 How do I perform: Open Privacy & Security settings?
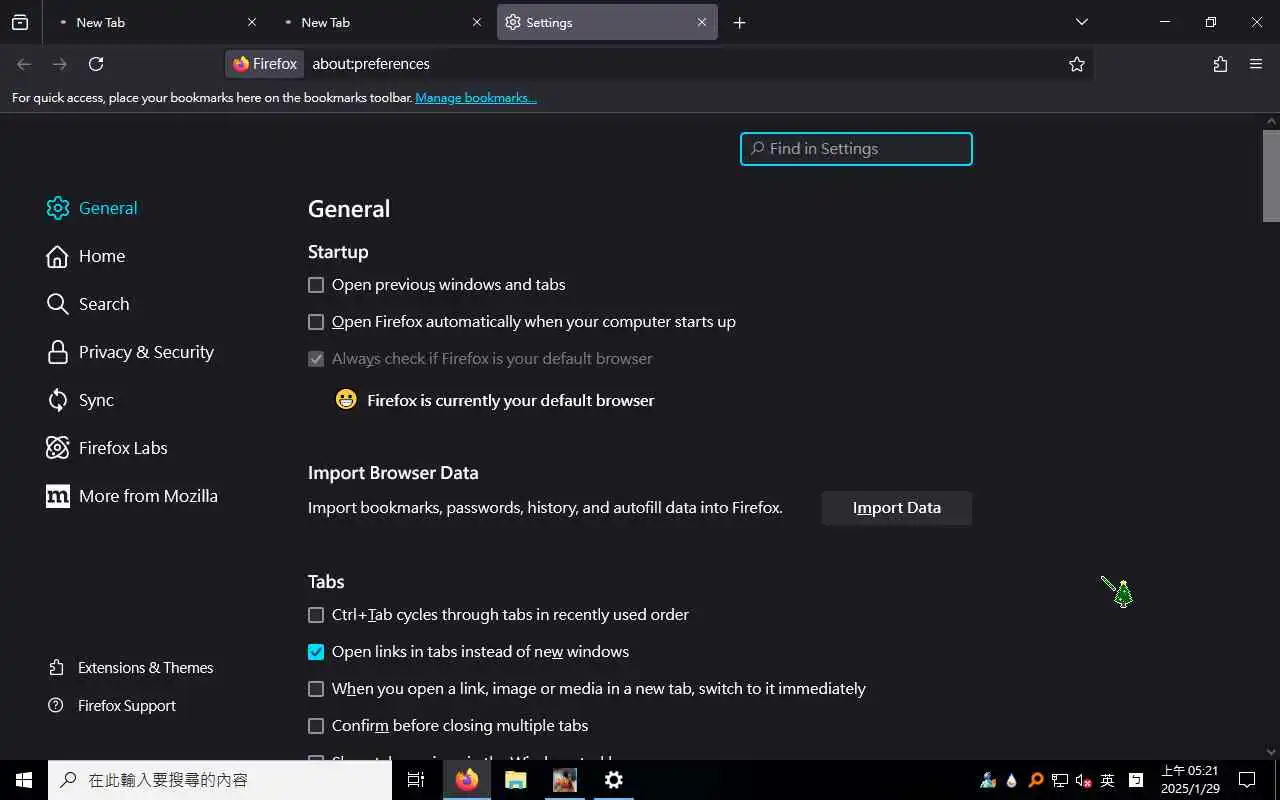(x=130, y=352)
